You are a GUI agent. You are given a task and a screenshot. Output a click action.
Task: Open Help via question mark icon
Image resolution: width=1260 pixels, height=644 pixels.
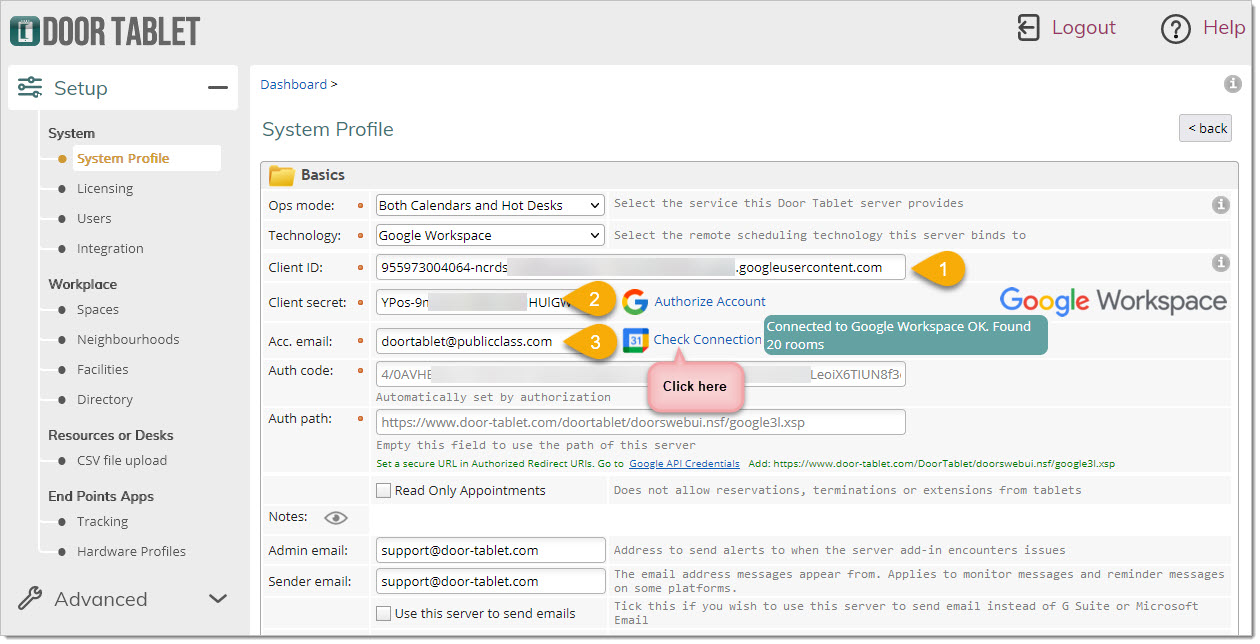tap(1175, 29)
